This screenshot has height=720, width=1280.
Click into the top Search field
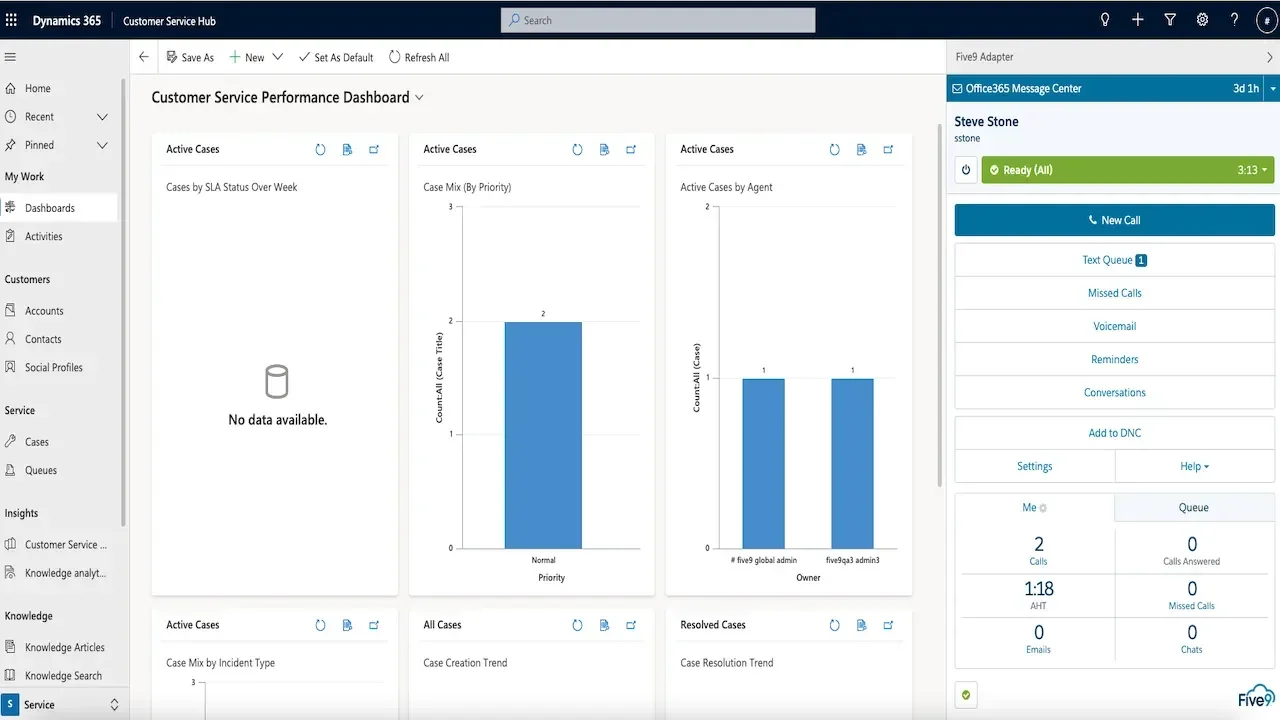[x=657, y=19]
